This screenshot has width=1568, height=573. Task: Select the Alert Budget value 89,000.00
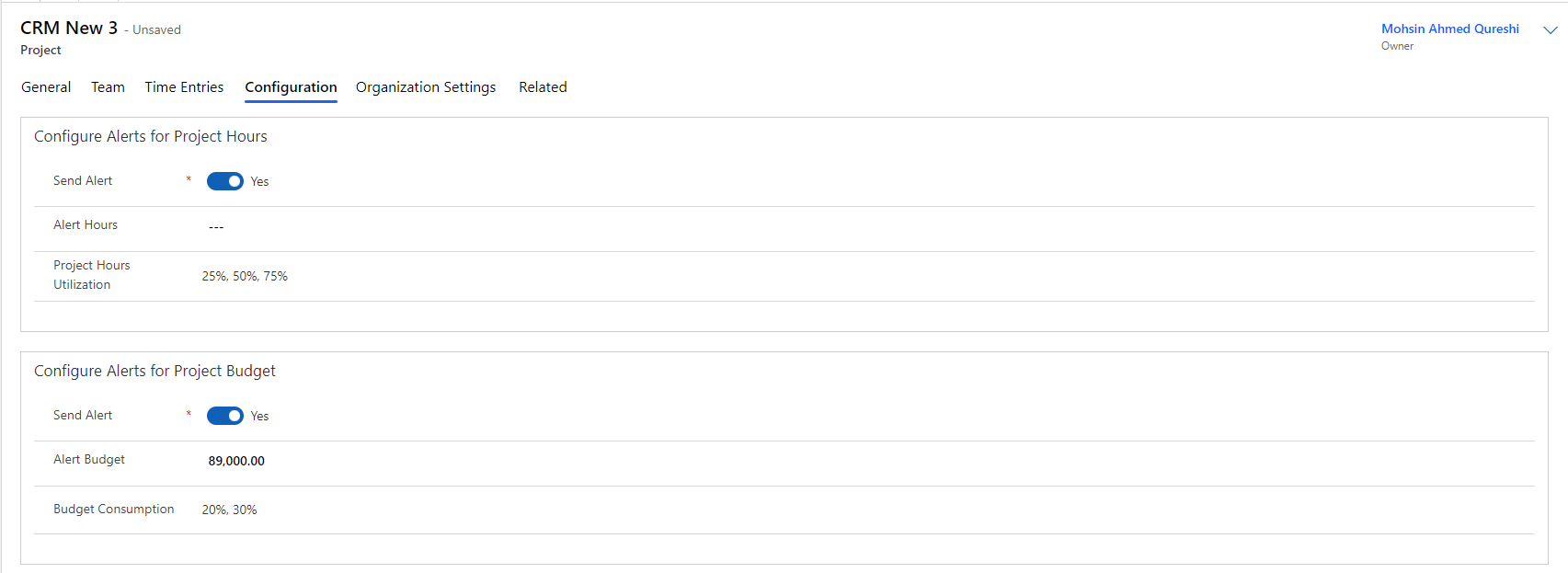coord(235,461)
